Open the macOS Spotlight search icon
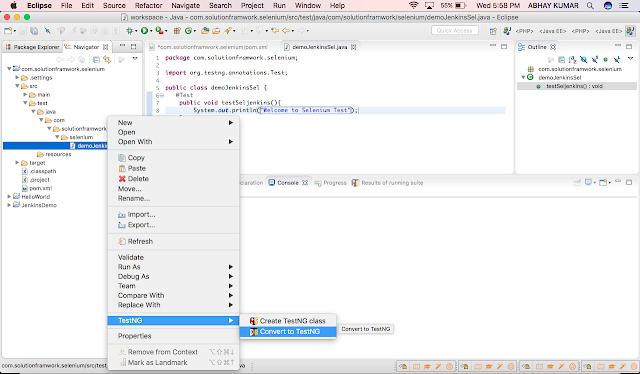The height and width of the screenshot is (374, 640). point(590,6)
